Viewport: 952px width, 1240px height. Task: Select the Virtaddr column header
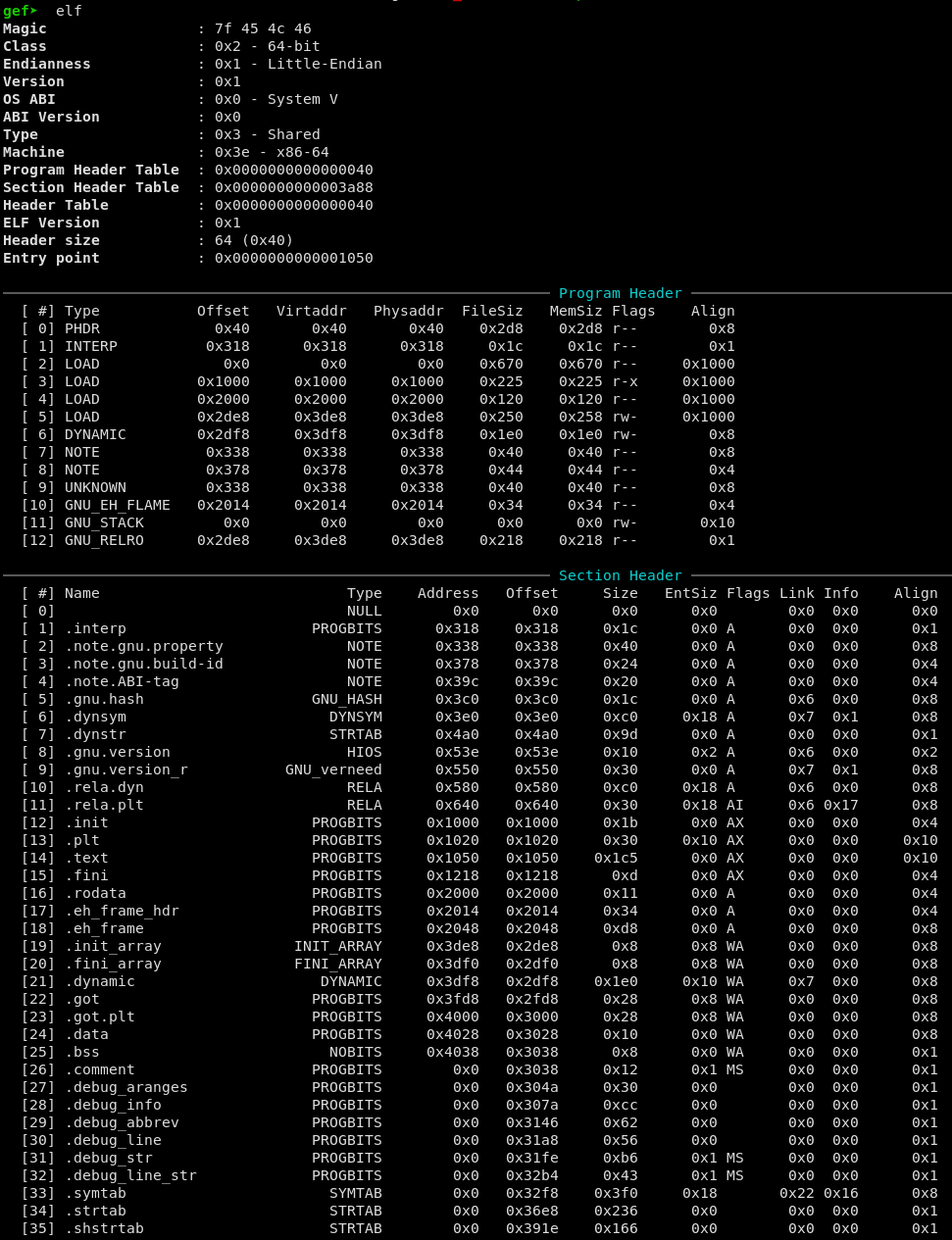click(312, 311)
